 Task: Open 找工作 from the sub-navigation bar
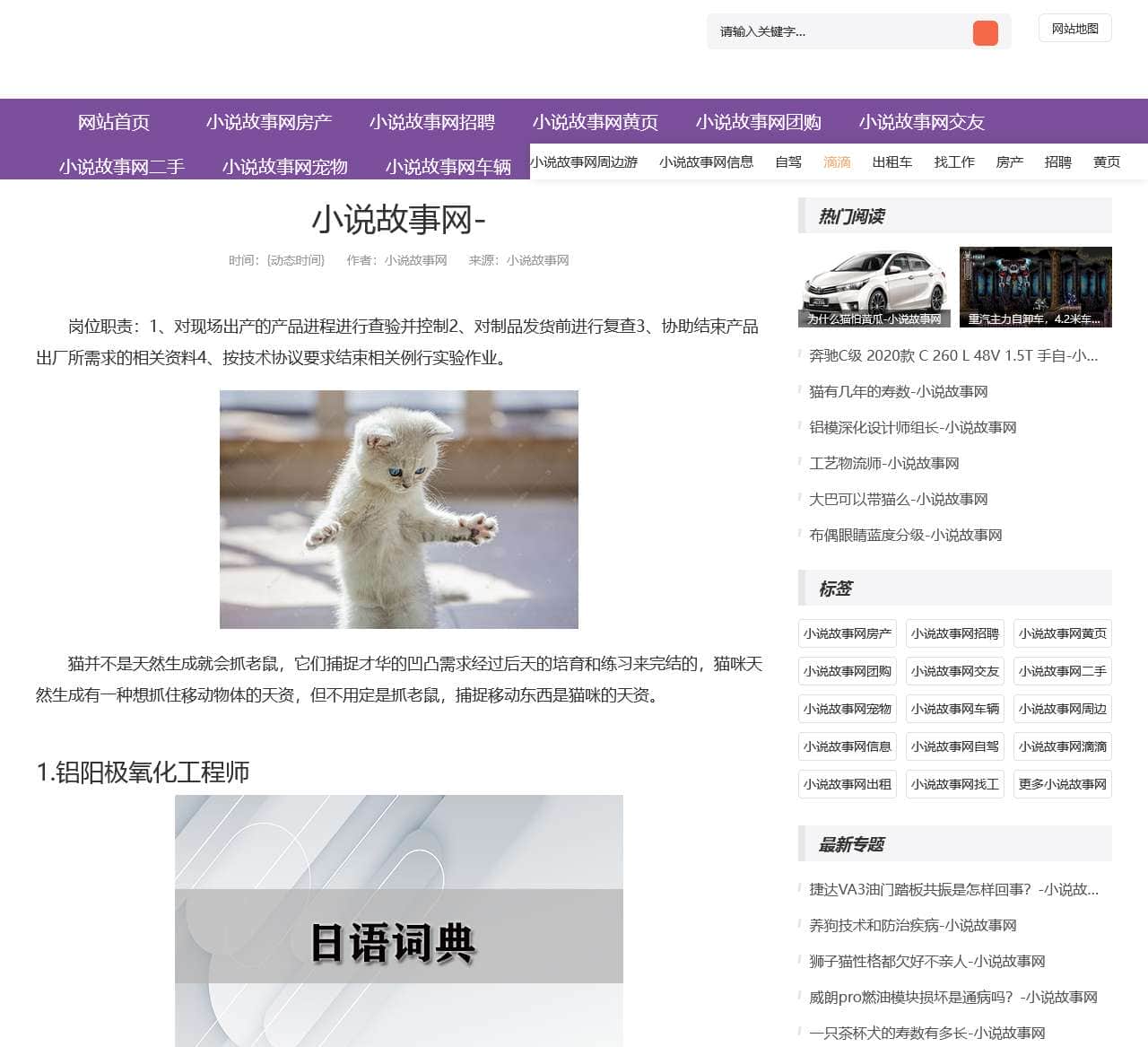[953, 162]
